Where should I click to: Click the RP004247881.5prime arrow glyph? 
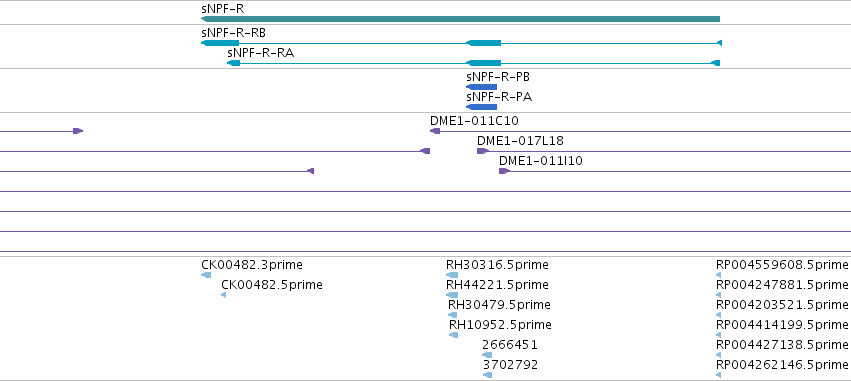[719, 295]
